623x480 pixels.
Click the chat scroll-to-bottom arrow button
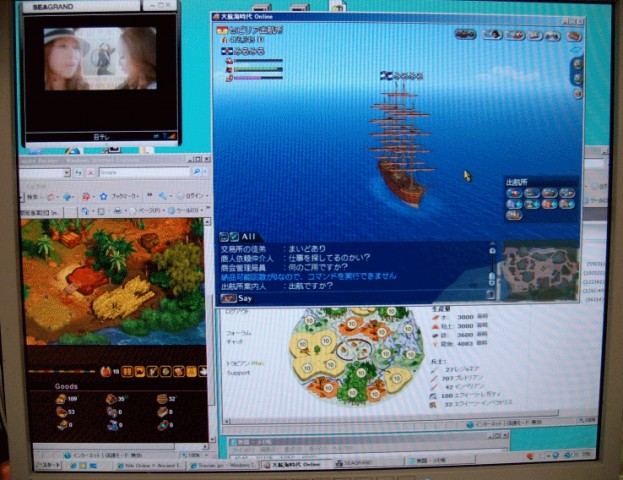[x=491, y=294]
